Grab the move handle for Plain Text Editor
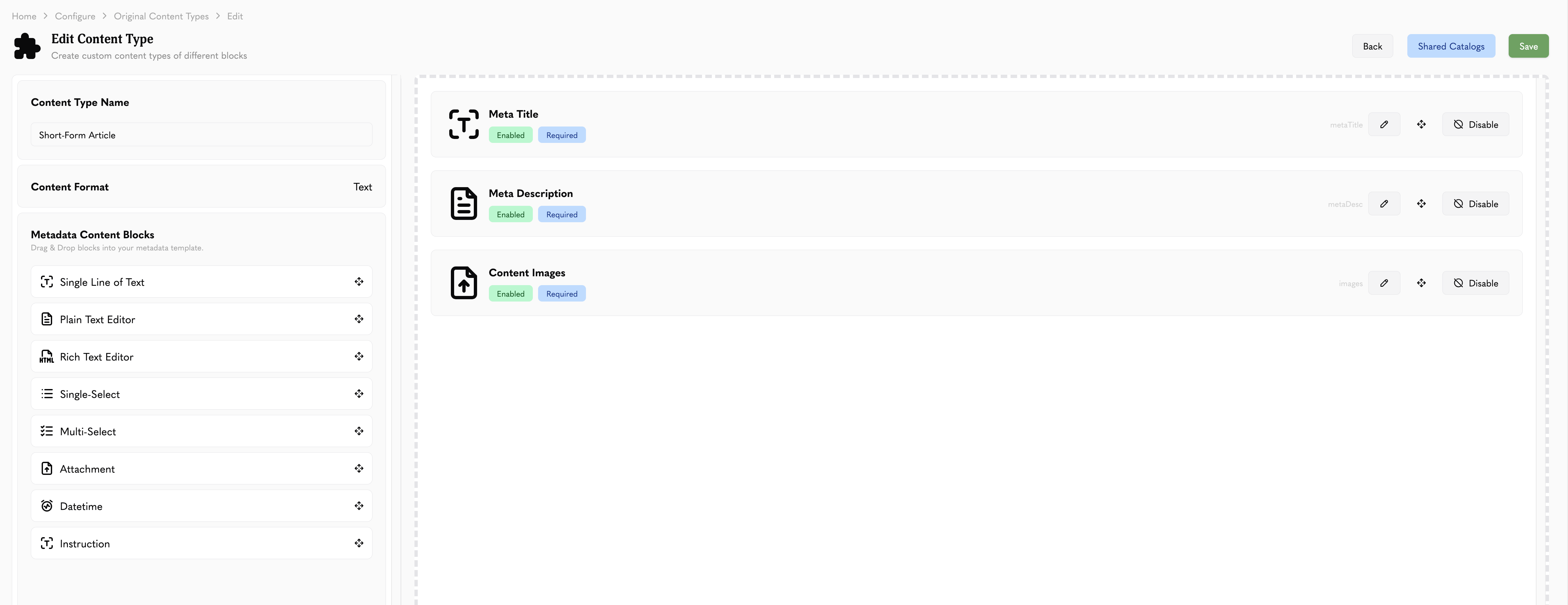This screenshot has width=1568, height=605. tap(359, 319)
